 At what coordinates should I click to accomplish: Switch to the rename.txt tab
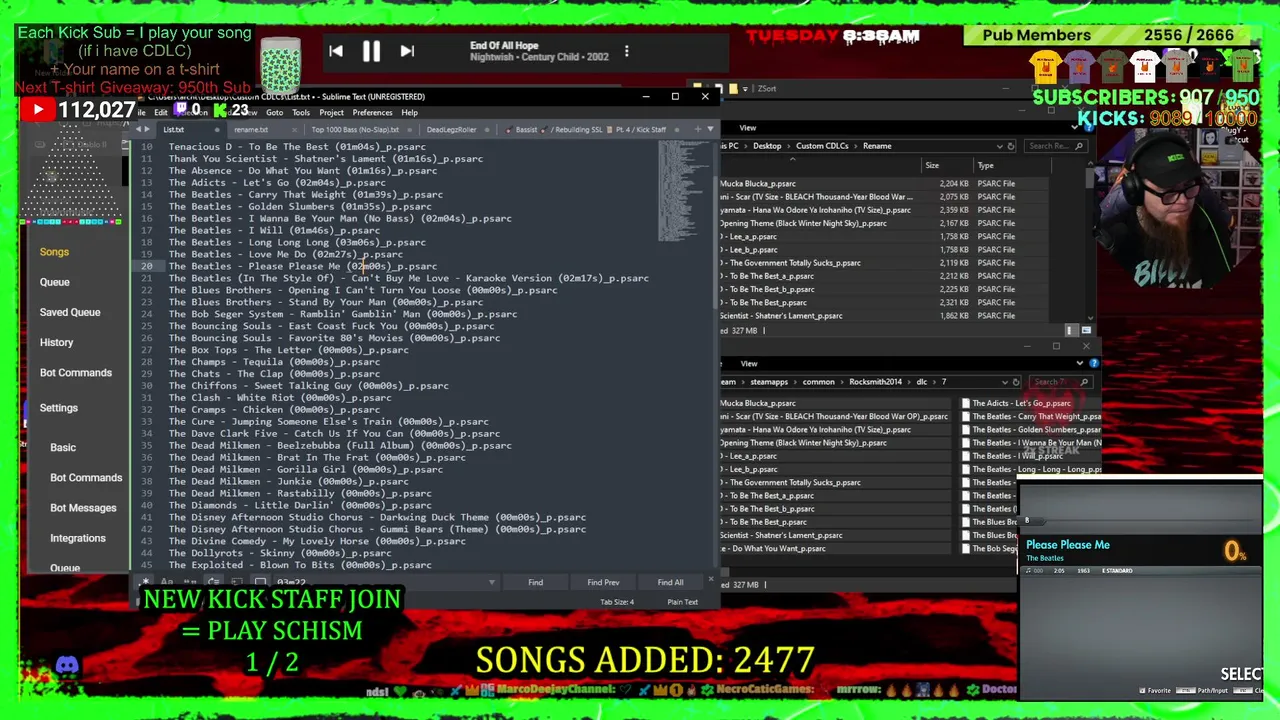tap(251, 130)
